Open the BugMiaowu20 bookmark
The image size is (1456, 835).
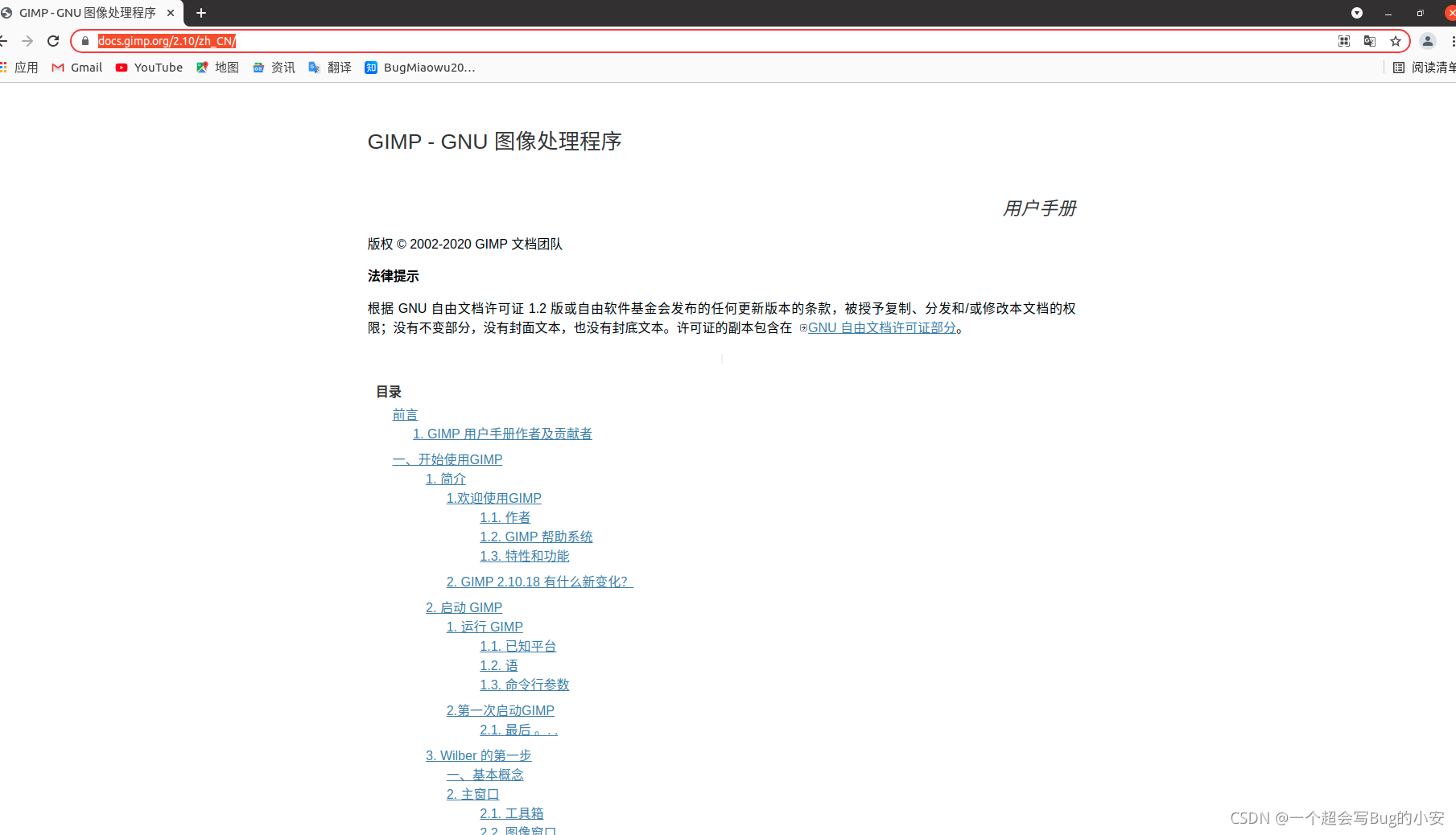[420, 68]
